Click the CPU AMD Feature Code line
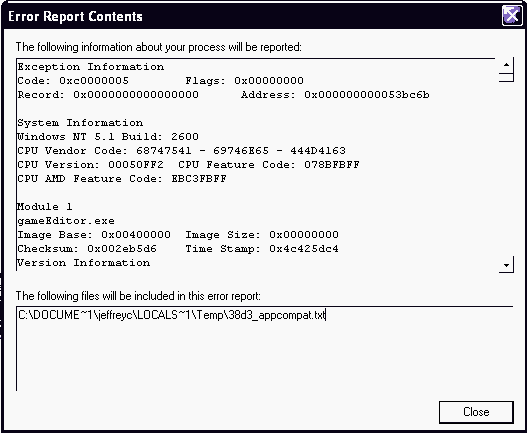This screenshot has height=433, width=527. 122,179
